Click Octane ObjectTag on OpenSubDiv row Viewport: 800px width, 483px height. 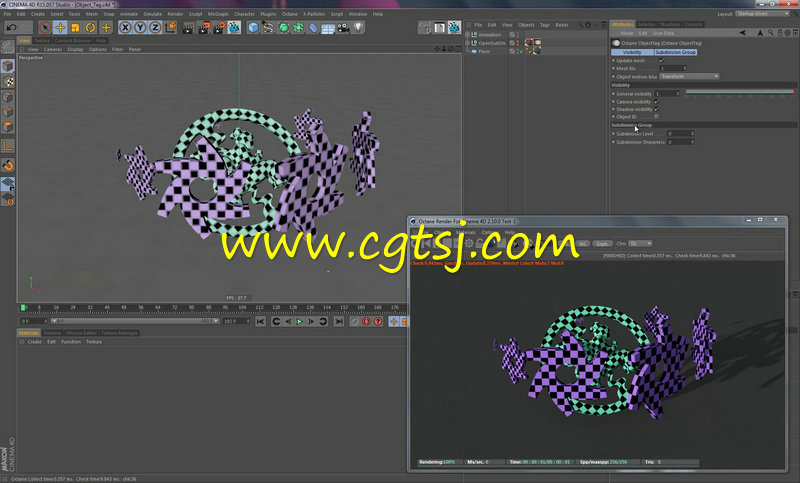pyautogui.click(x=537, y=42)
